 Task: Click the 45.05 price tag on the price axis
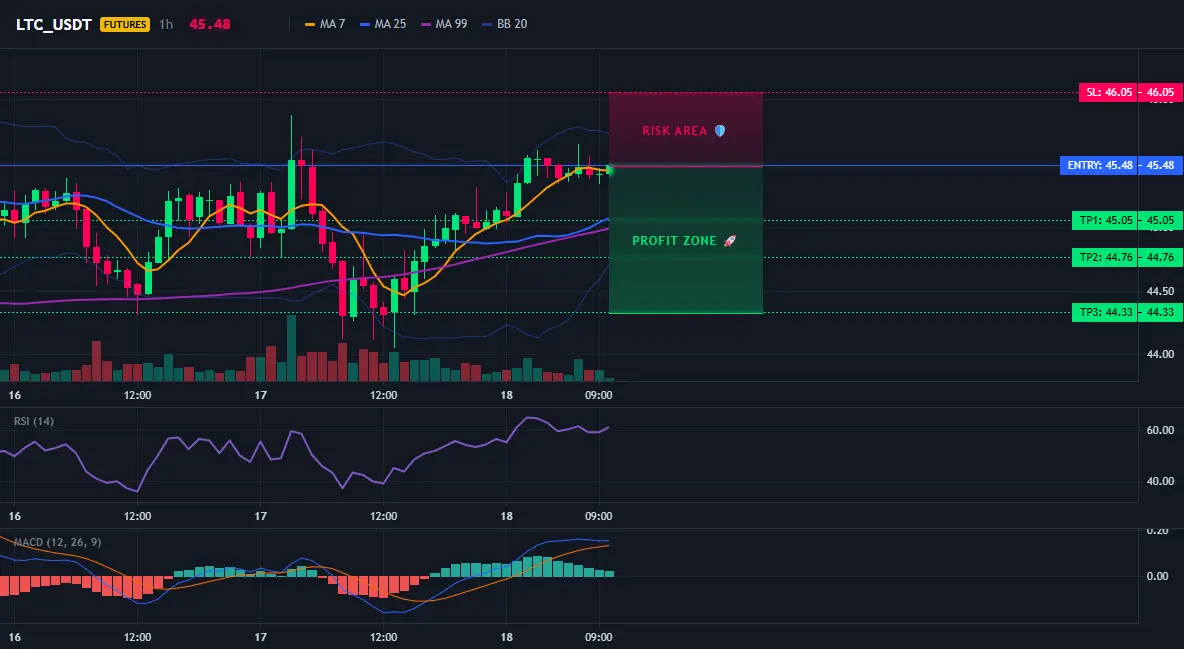[1161, 221]
